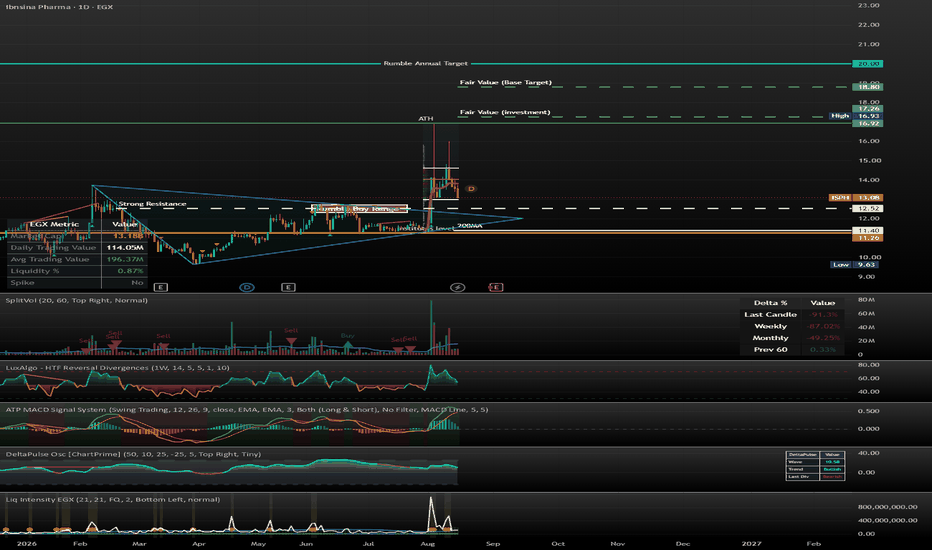Click the 11.26 orange price tag

click(x=867, y=238)
